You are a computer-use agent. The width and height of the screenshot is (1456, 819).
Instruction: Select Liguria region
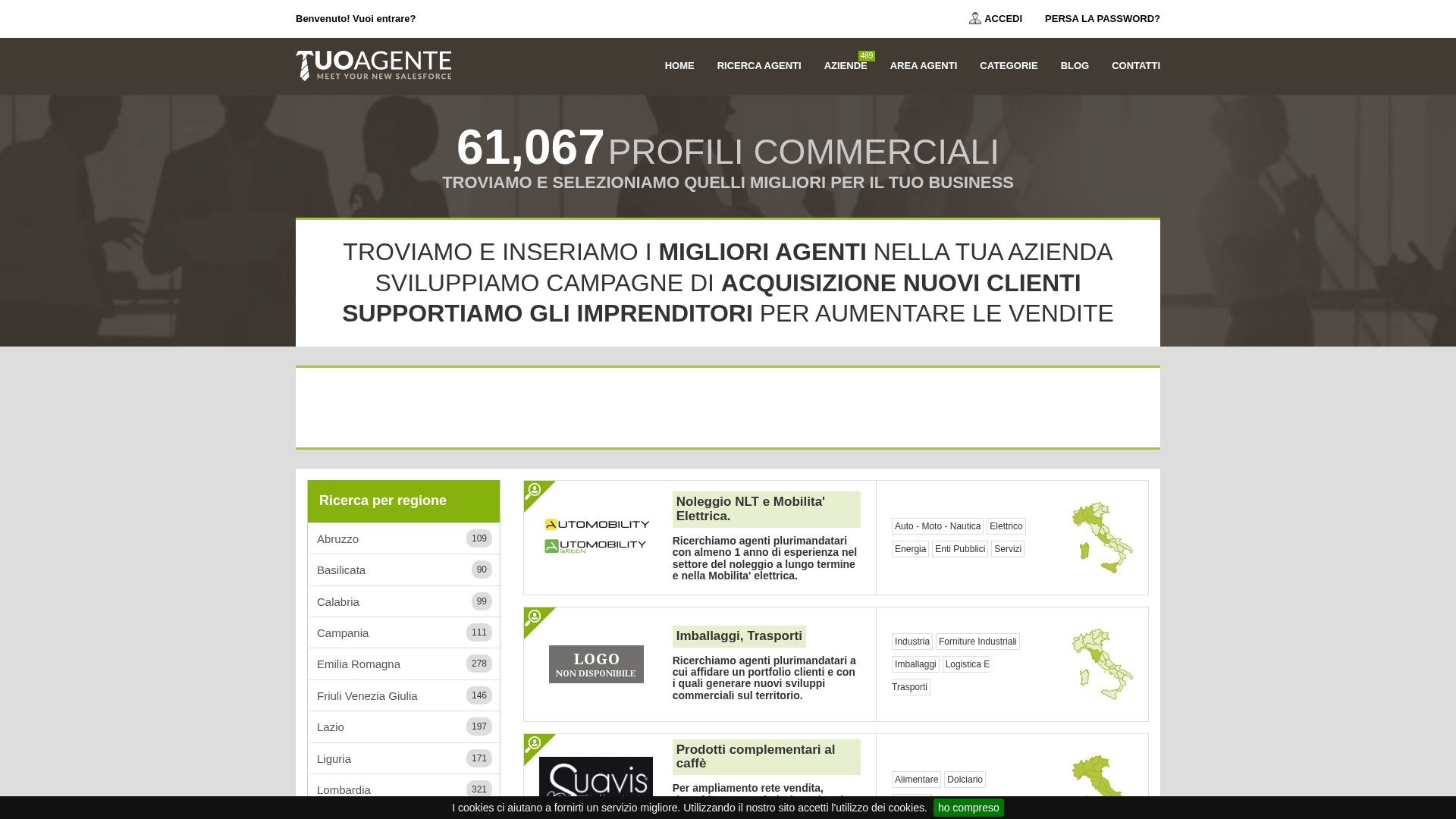[x=404, y=759]
